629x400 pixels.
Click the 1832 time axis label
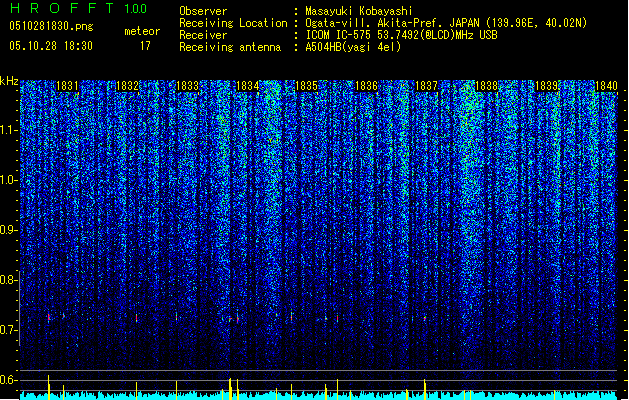click(127, 86)
